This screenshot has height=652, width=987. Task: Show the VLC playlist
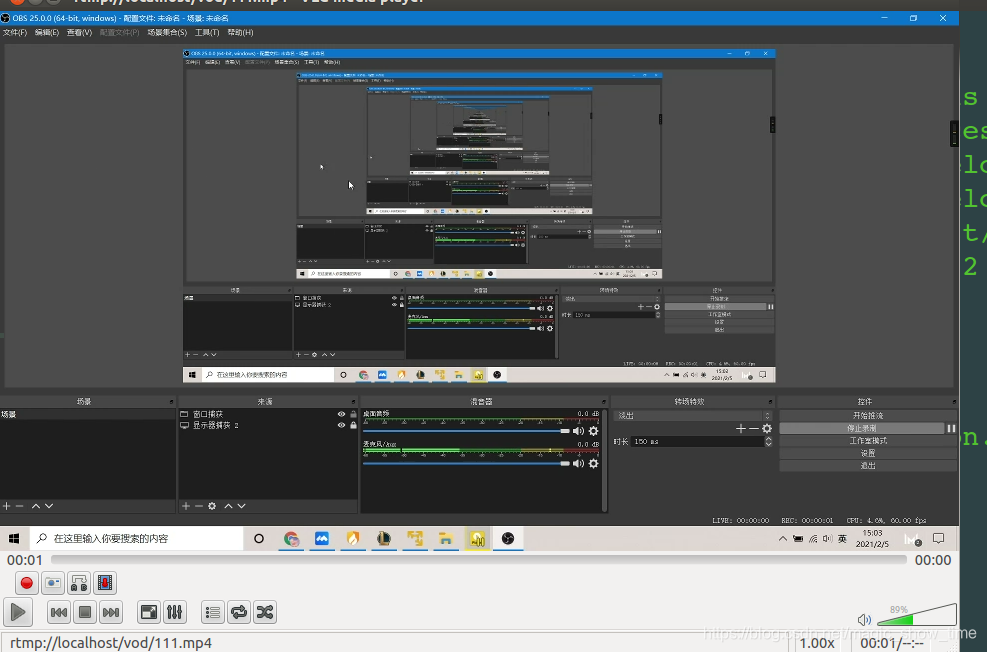pos(213,612)
